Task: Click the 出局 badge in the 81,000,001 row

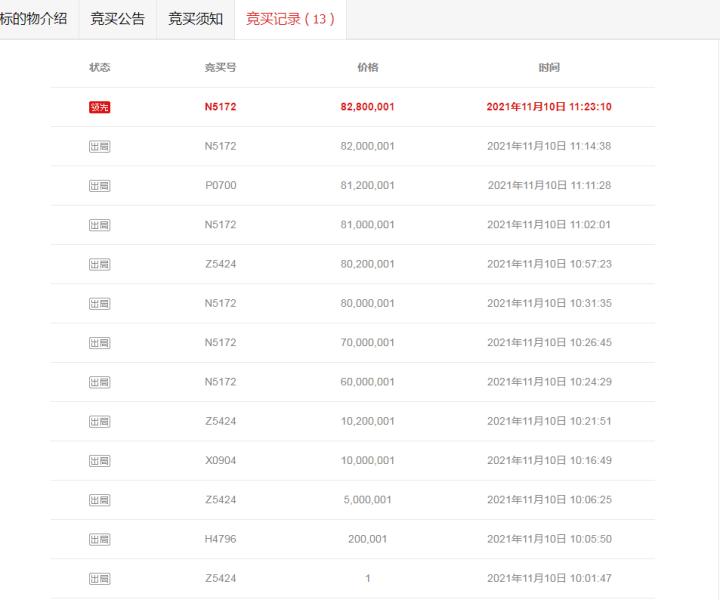Action: (x=100, y=225)
